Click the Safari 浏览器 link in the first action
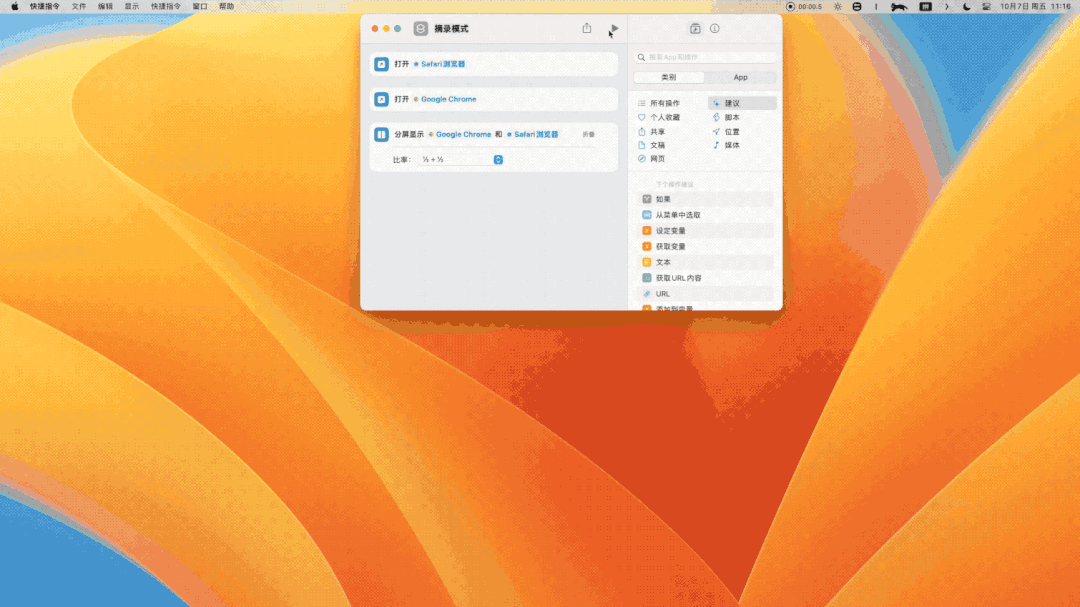 click(x=441, y=63)
